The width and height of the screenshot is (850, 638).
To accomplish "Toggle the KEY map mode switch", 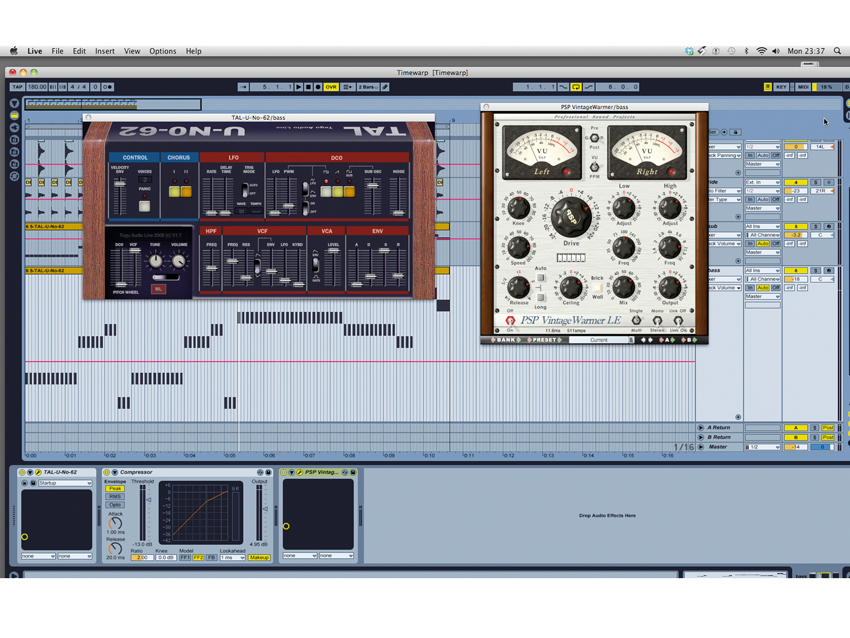I will click(x=781, y=87).
